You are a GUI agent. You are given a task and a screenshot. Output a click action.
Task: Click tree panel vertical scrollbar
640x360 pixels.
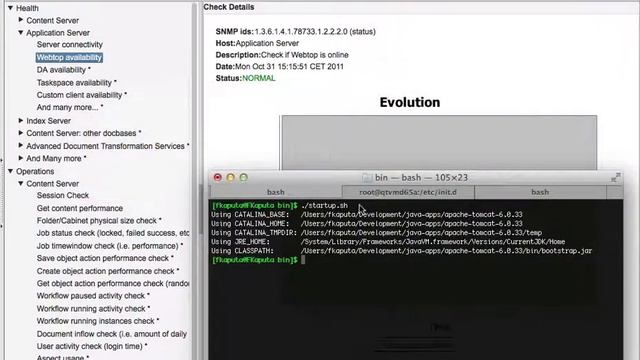[x=194, y=180]
